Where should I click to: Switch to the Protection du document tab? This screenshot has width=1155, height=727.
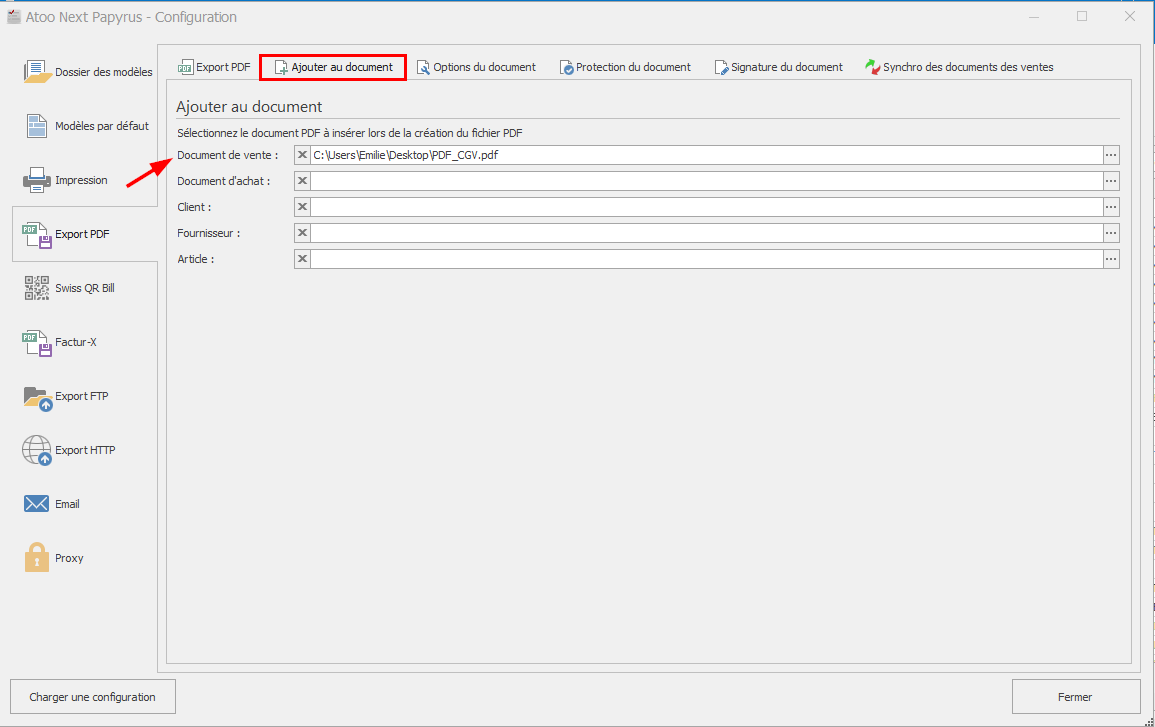(x=625, y=67)
